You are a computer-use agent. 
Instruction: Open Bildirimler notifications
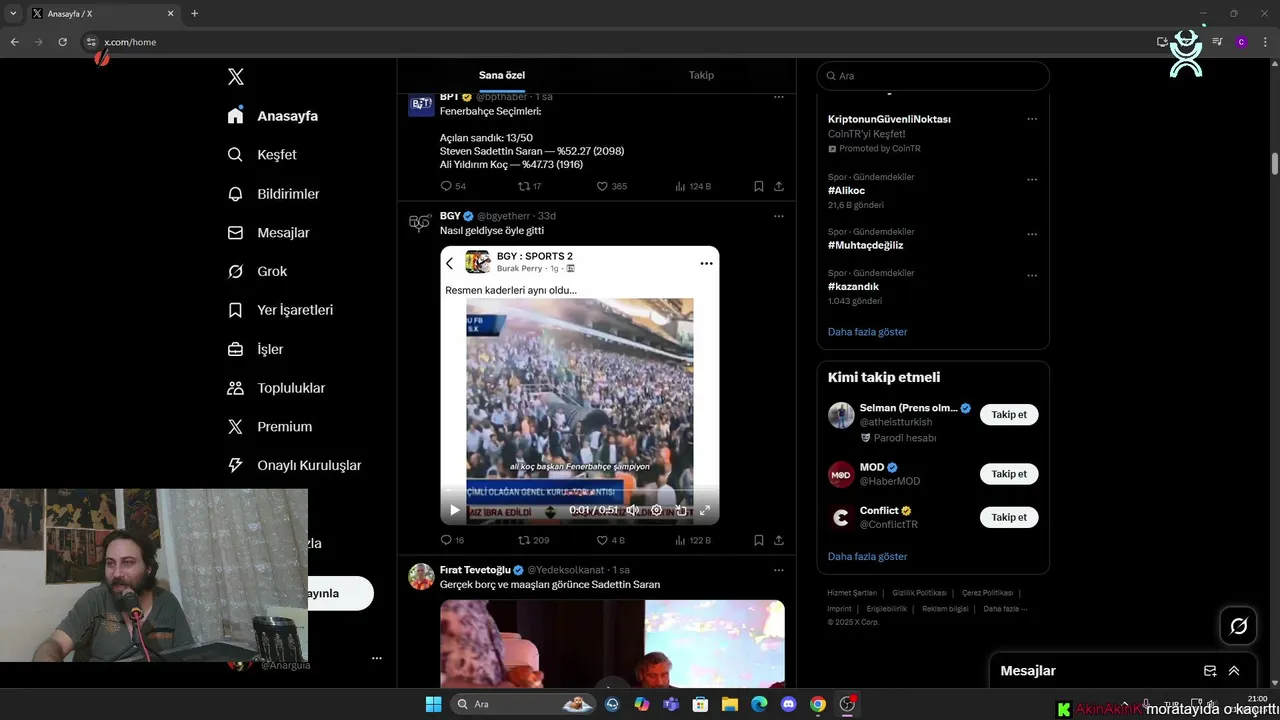273,194
